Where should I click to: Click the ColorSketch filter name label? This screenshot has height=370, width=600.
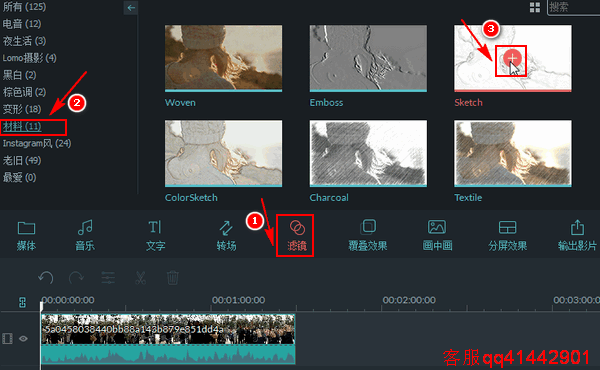pyautogui.click(x=191, y=197)
